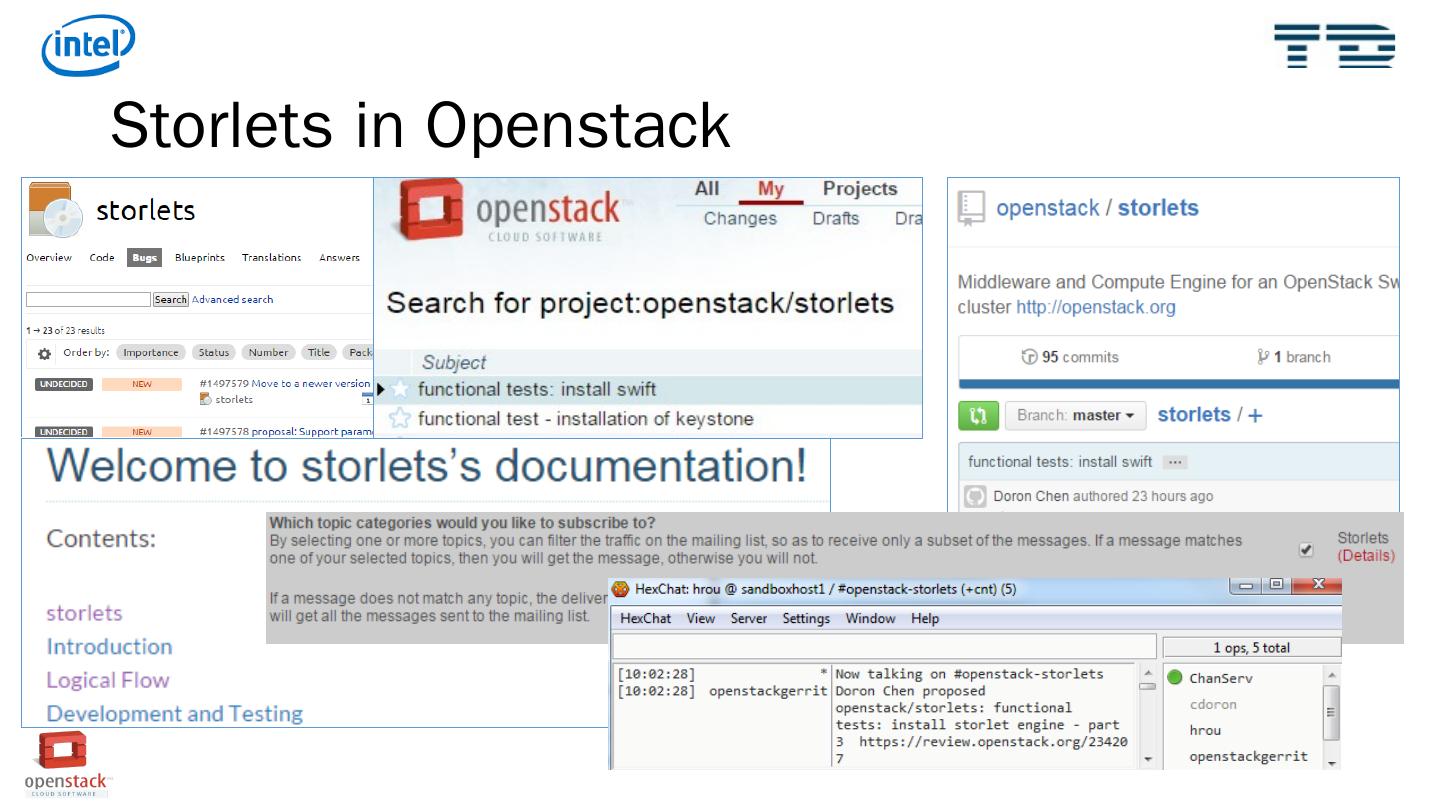Select openstackgerrit in the HexChat user list
This screenshot has height=810, width=1440.
1248,756
